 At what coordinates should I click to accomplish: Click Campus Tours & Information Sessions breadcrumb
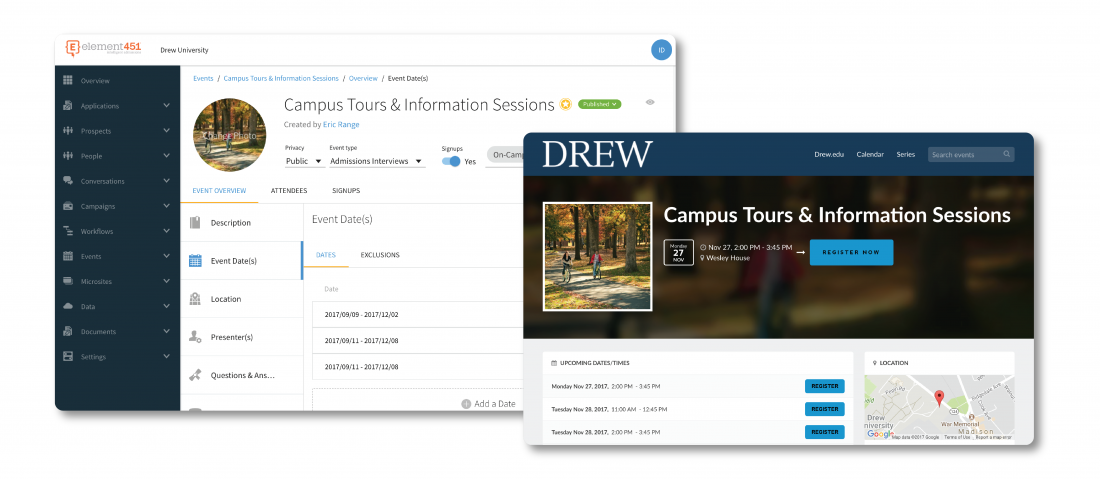point(281,79)
